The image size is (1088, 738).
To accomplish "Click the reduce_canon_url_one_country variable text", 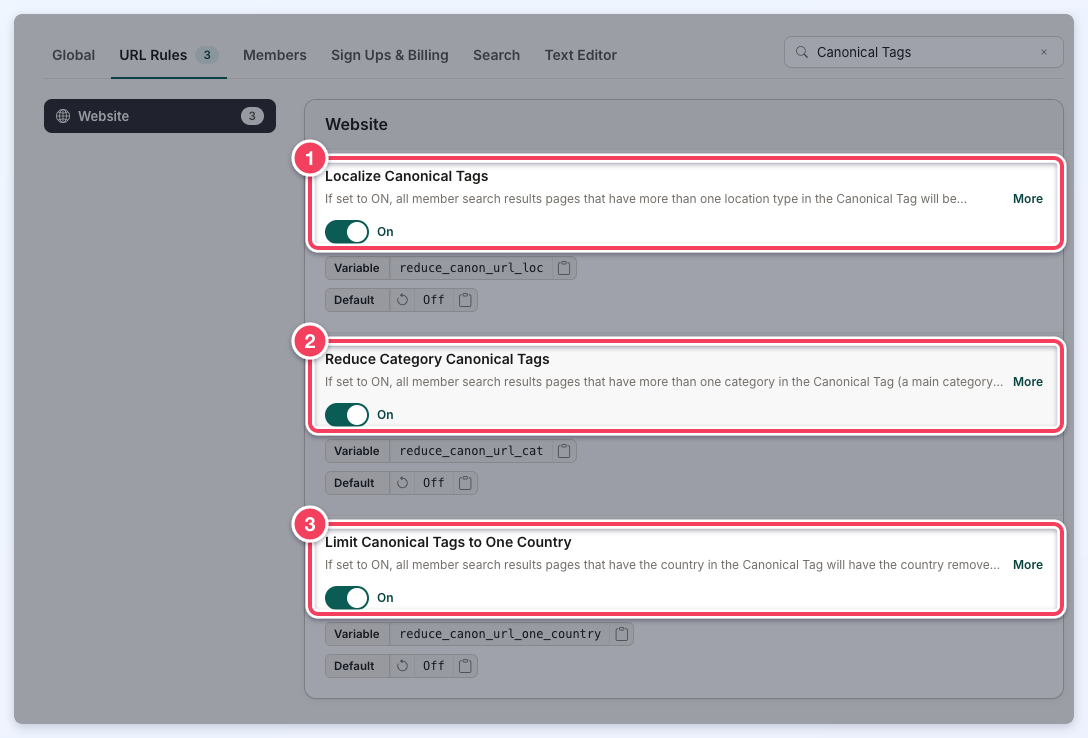I will (500, 634).
